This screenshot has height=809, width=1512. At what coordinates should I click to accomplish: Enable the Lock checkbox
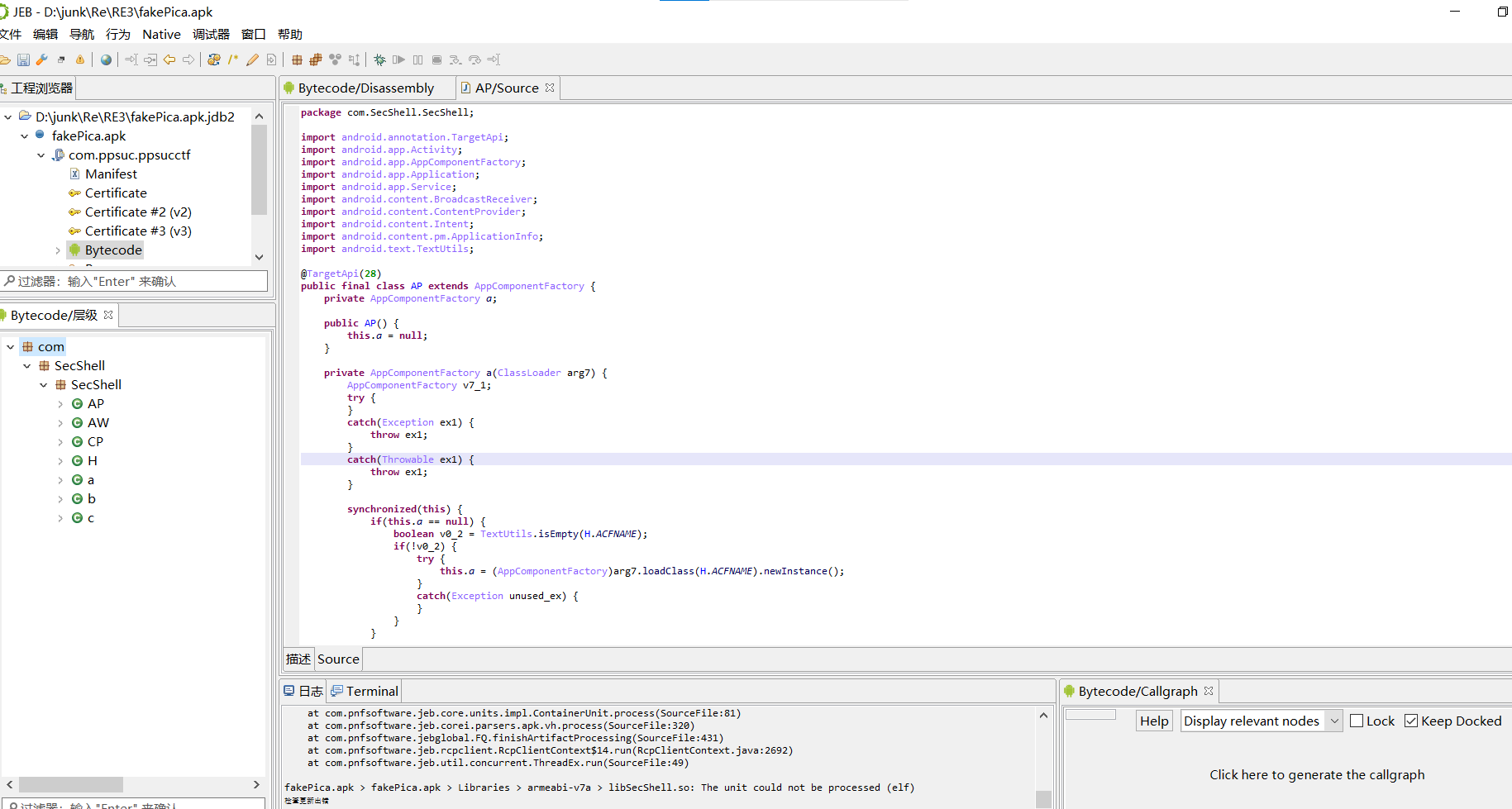coord(1357,721)
